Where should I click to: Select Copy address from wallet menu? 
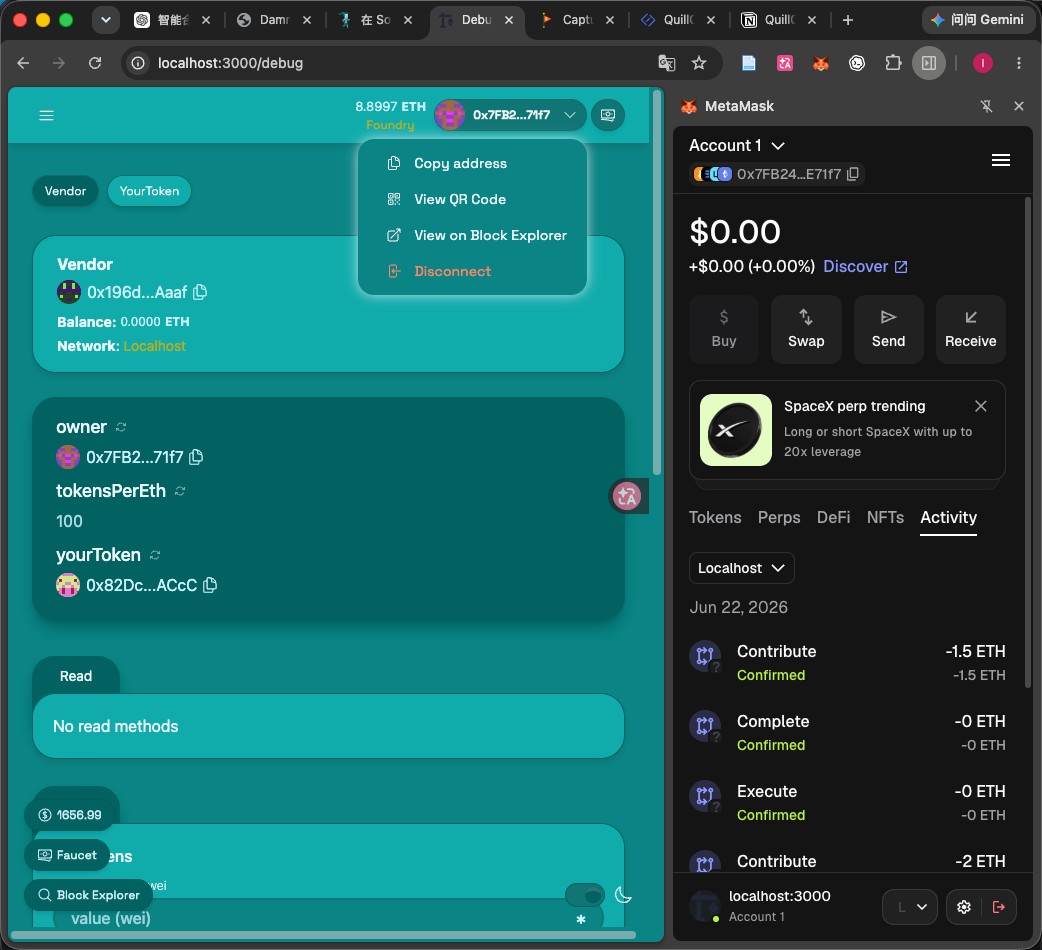(x=472, y=163)
